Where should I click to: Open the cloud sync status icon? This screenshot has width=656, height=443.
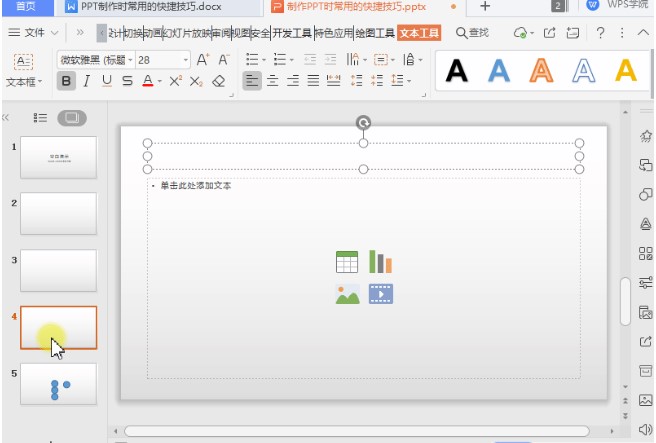(520, 33)
